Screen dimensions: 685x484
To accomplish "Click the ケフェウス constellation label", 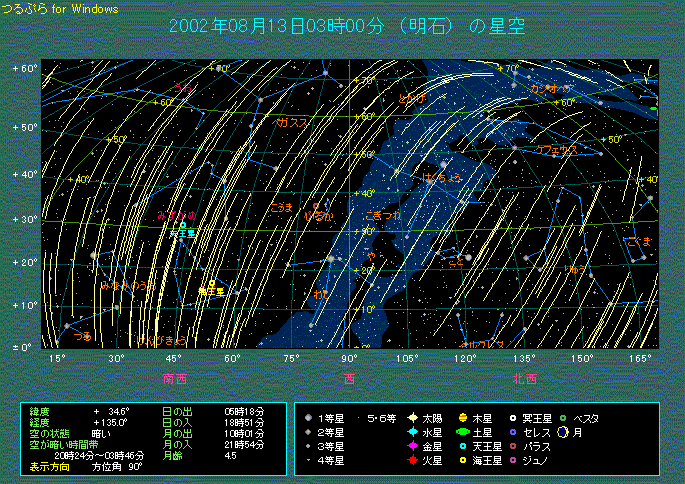I will click(557, 149).
